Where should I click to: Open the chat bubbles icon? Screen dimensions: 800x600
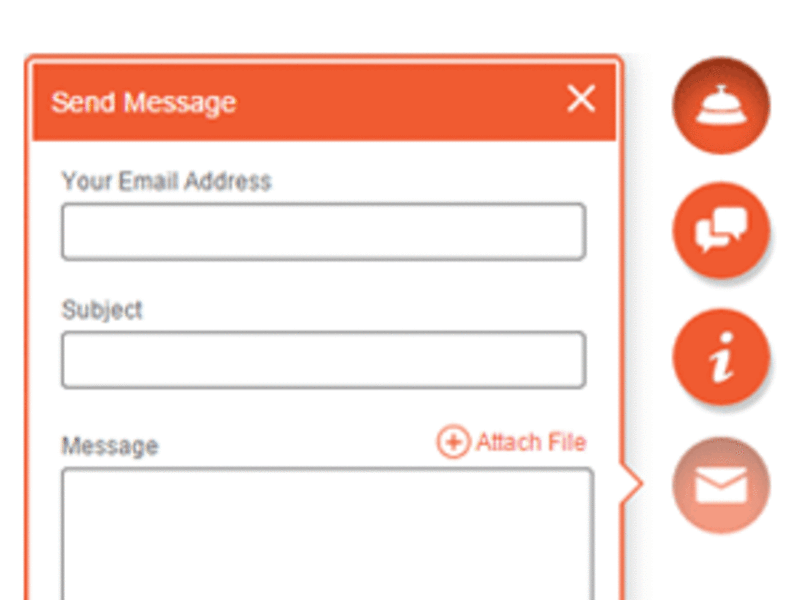coord(721,231)
